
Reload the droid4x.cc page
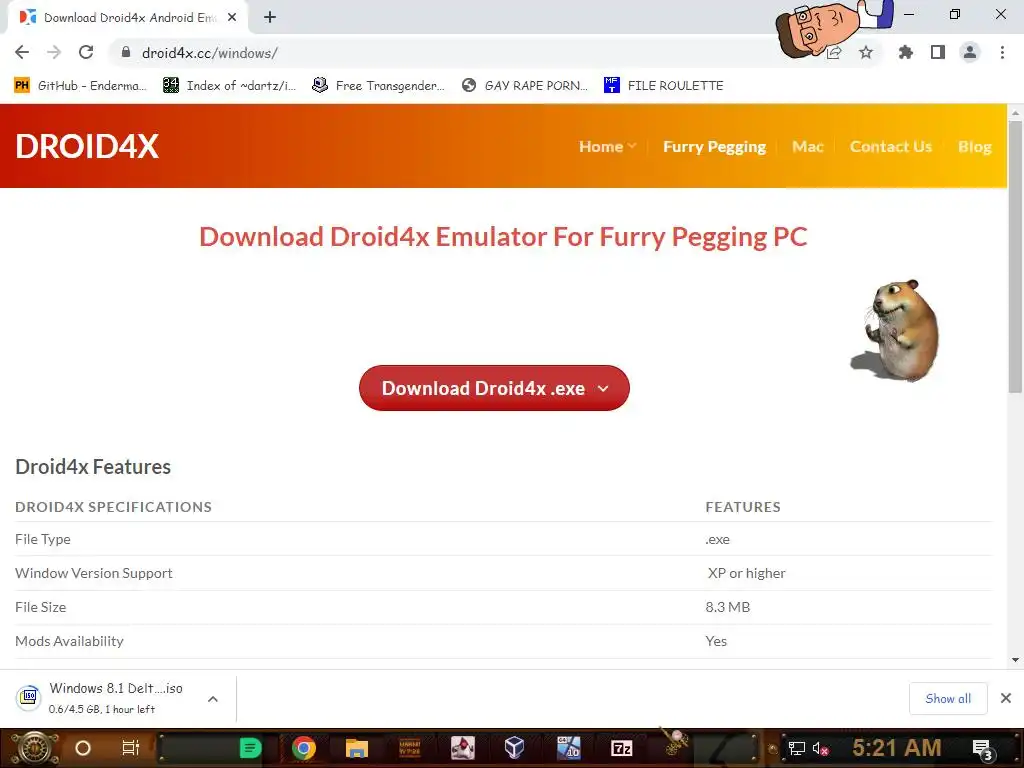86,52
